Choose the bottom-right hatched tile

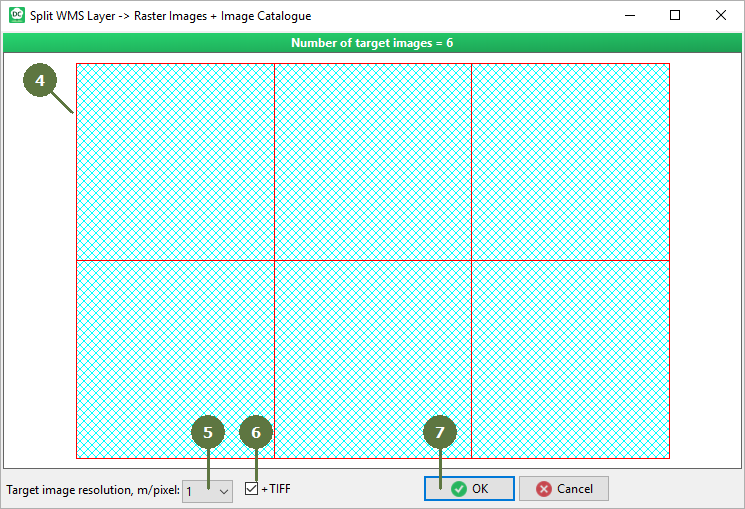pos(570,359)
